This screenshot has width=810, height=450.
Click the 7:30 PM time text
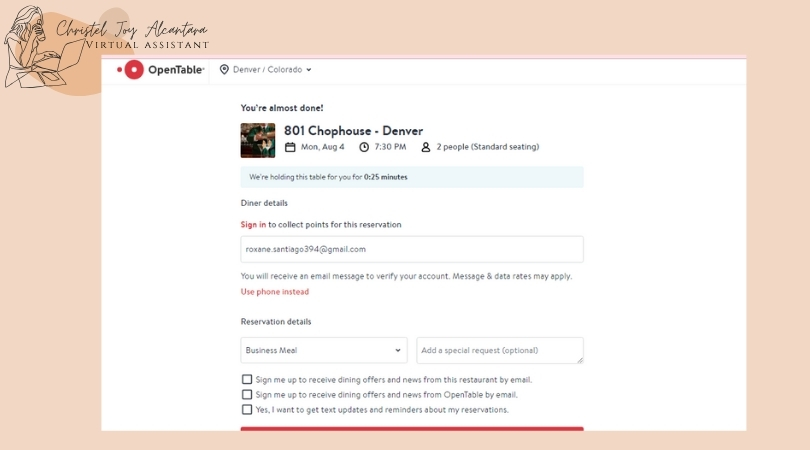(390, 147)
